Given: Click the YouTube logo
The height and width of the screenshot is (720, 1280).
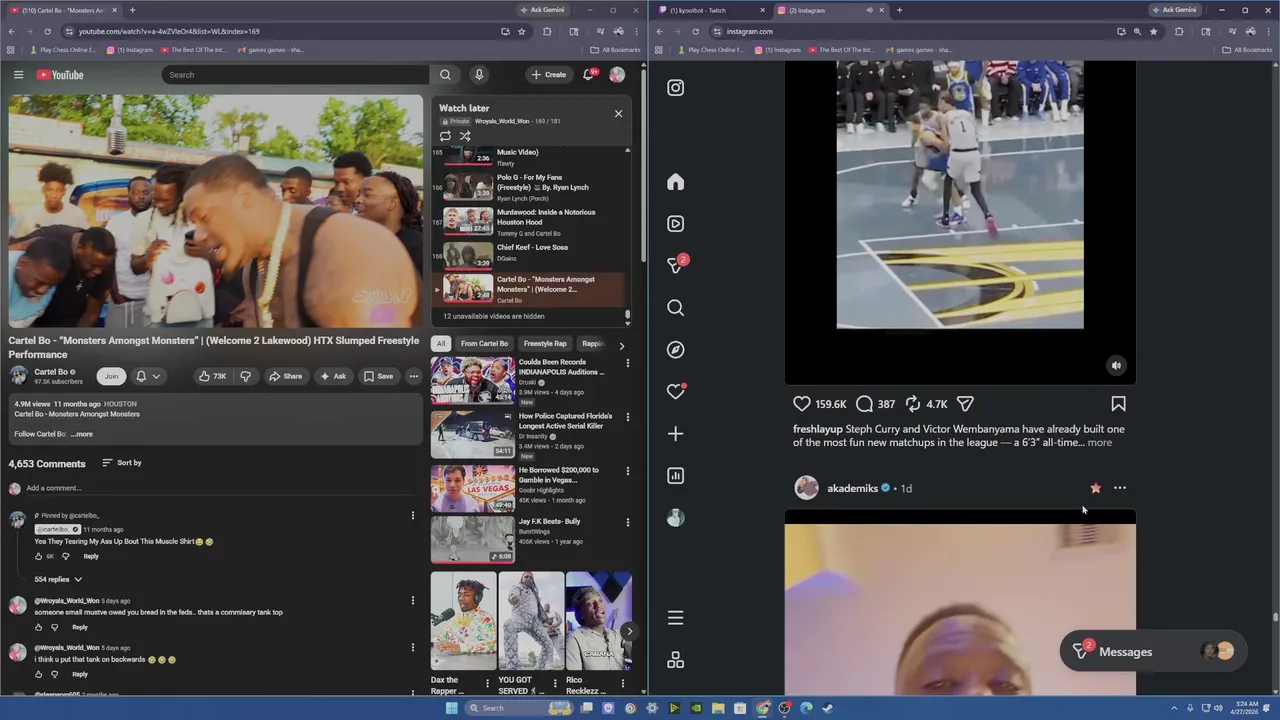Looking at the screenshot, I should tap(60, 75).
